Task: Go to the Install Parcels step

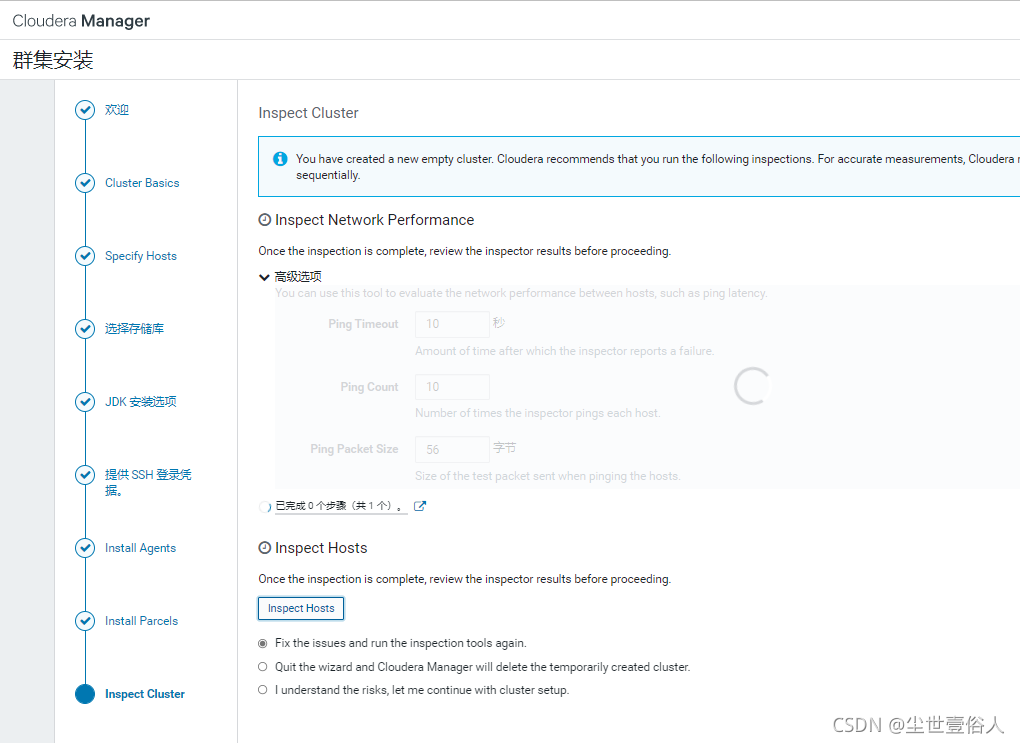Action: tap(142, 621)
